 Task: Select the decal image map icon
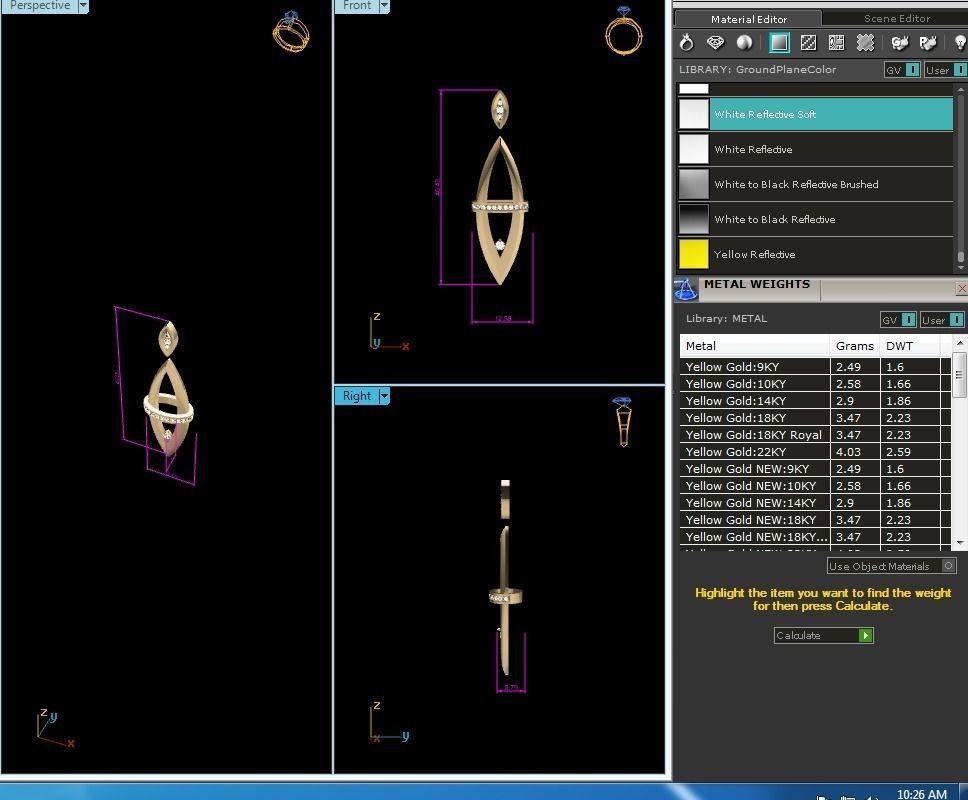click(837, 43)
